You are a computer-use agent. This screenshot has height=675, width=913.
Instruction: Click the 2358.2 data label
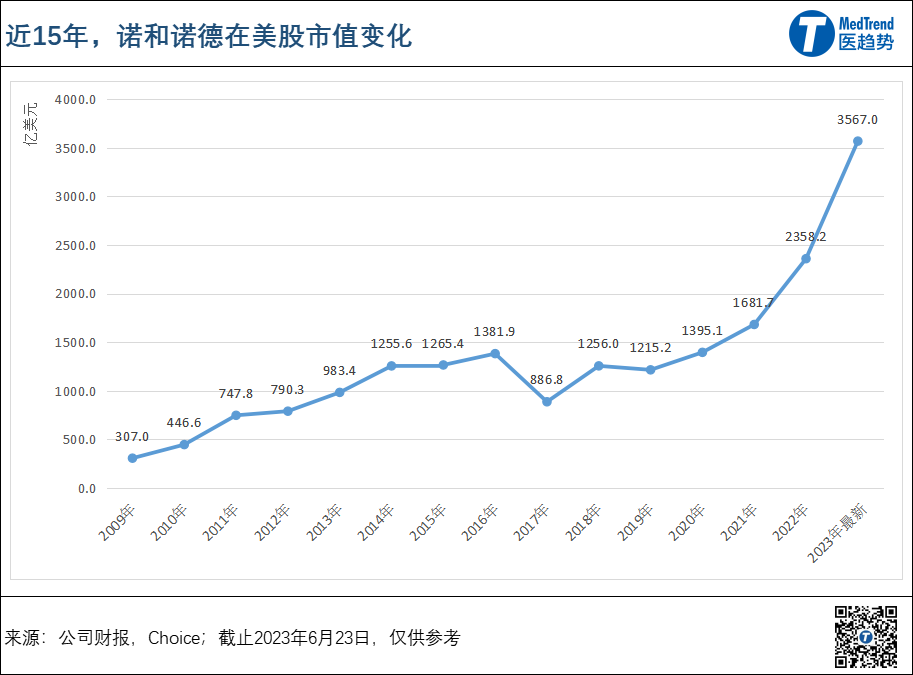pos(806,237)
